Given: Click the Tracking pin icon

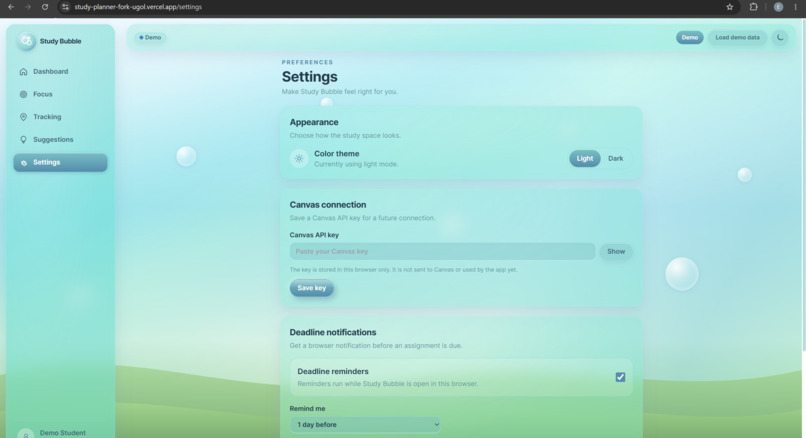Looking at the screenshot, I should click(23, 117).
